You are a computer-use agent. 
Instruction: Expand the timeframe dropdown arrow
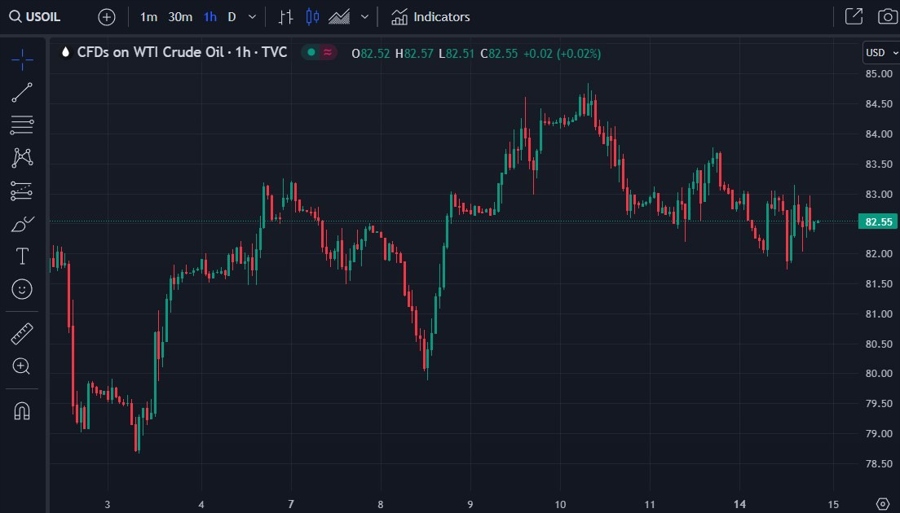point(252,17)
